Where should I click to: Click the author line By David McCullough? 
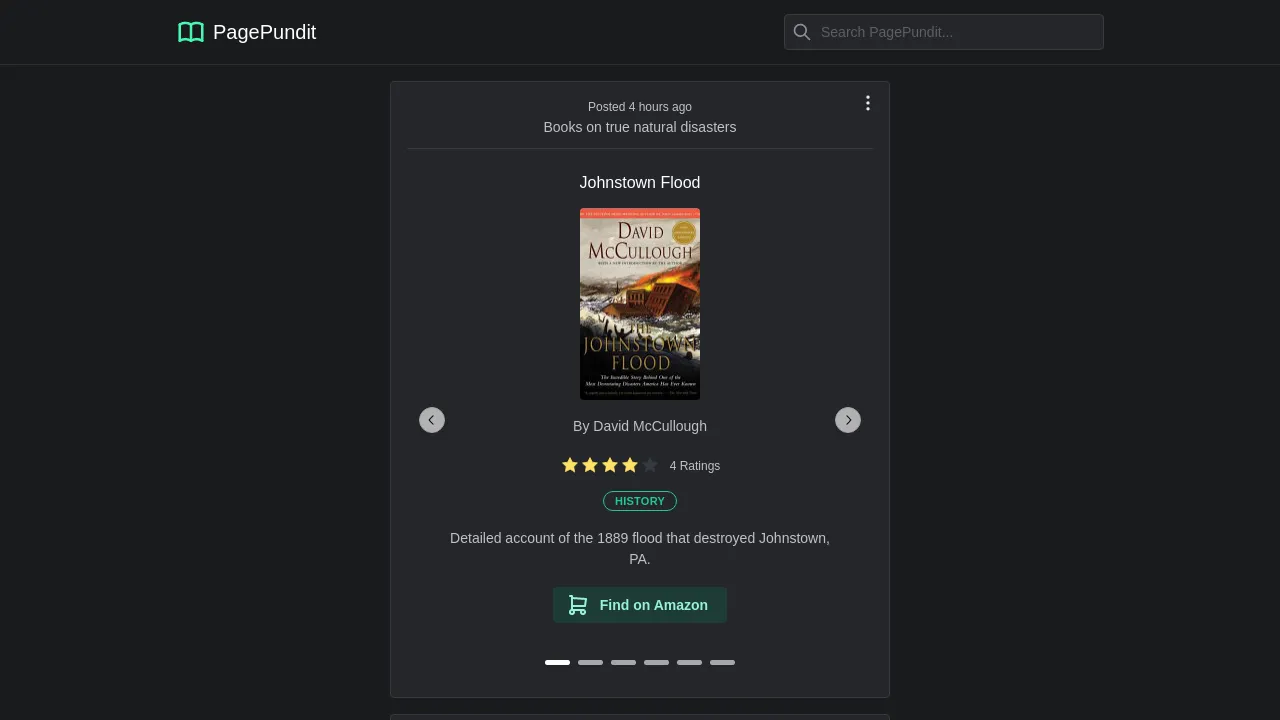pos(640,426)
